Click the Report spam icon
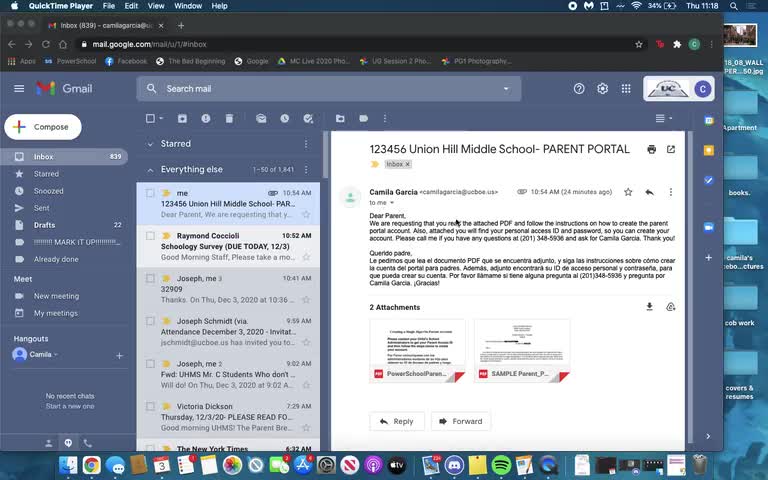Screen dimensions: 768x480 (206, 119)
